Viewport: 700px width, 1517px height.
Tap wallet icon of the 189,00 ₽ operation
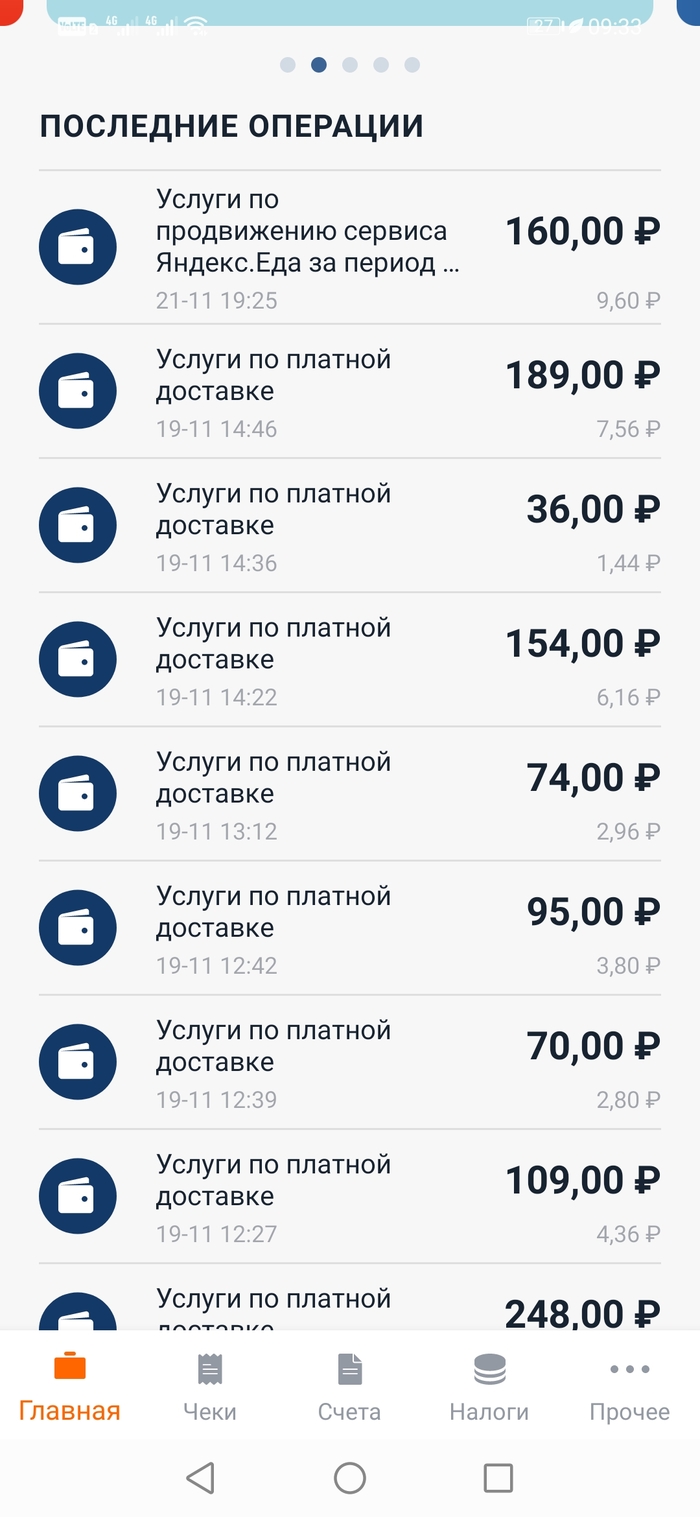click(78, 391)
